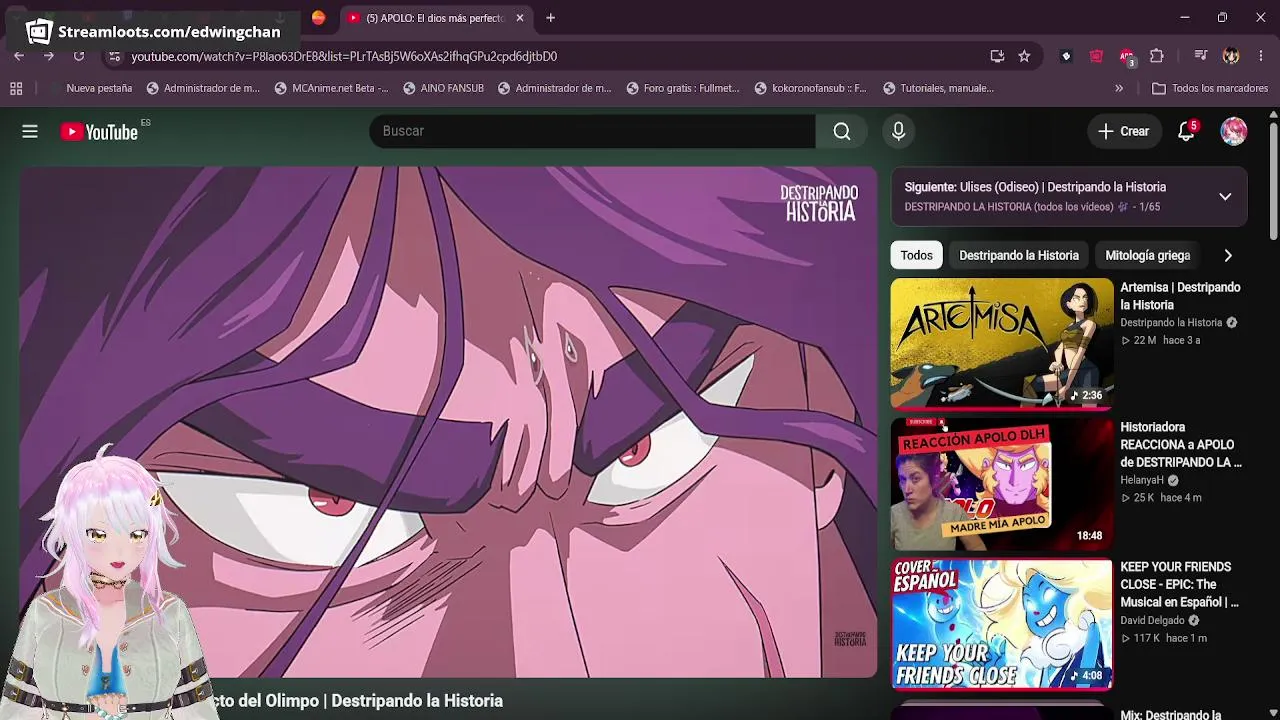Open the media controls icon

click(x=1201, y=56)
